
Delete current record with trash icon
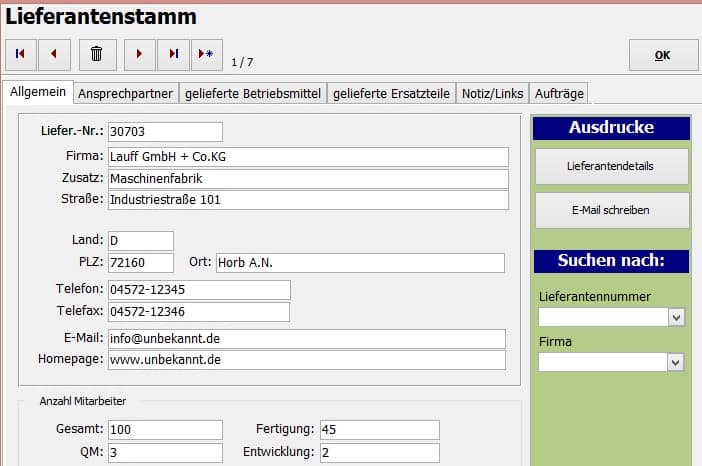tap(97, 54)
